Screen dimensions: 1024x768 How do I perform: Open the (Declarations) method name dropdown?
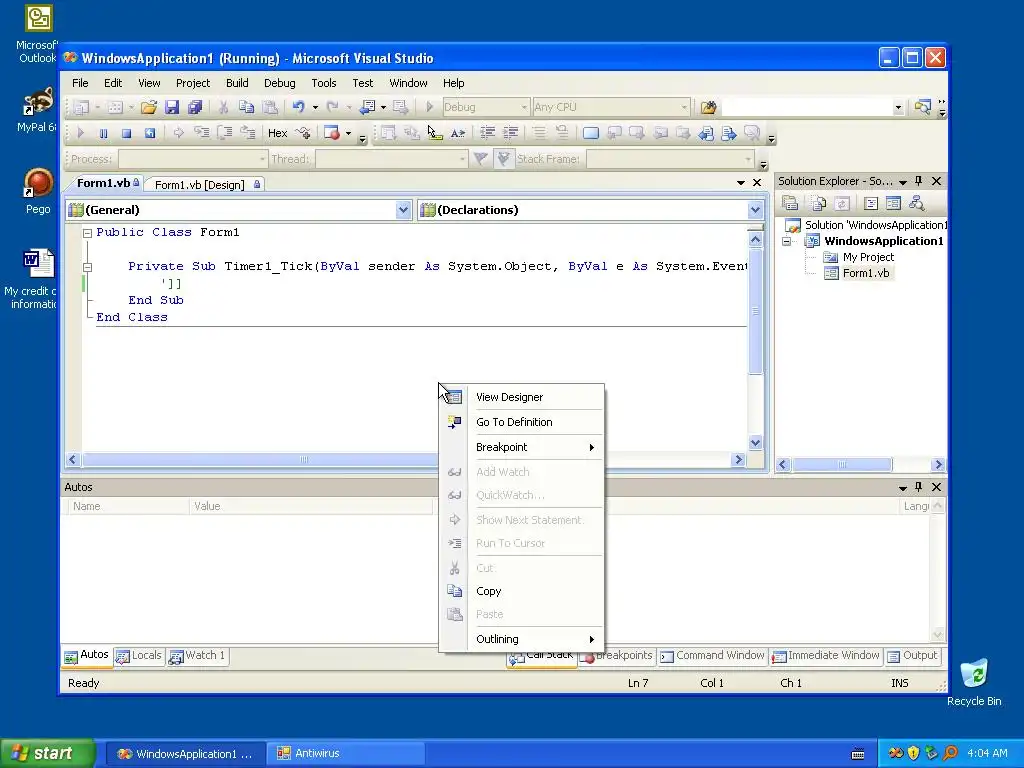tap(756, 210)
